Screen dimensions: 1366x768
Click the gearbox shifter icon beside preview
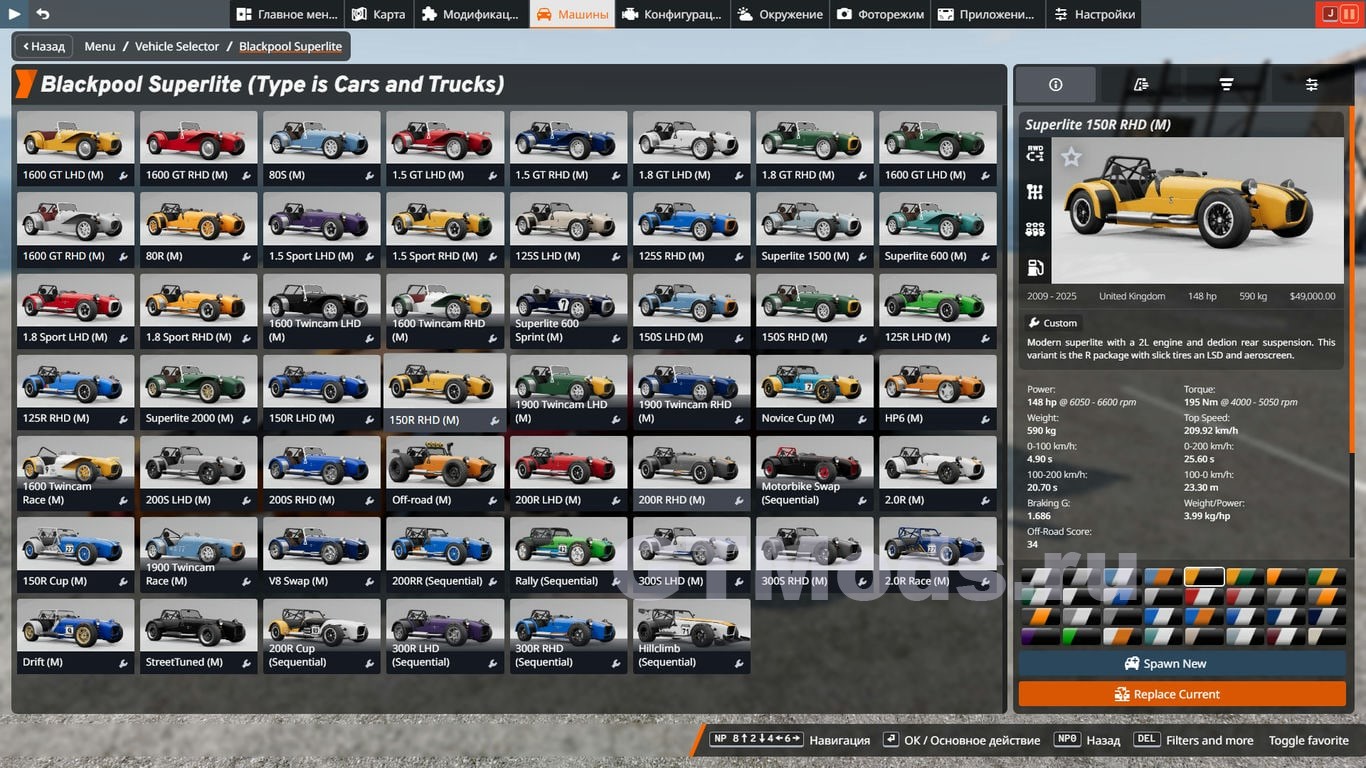[x=1035, y=192]
